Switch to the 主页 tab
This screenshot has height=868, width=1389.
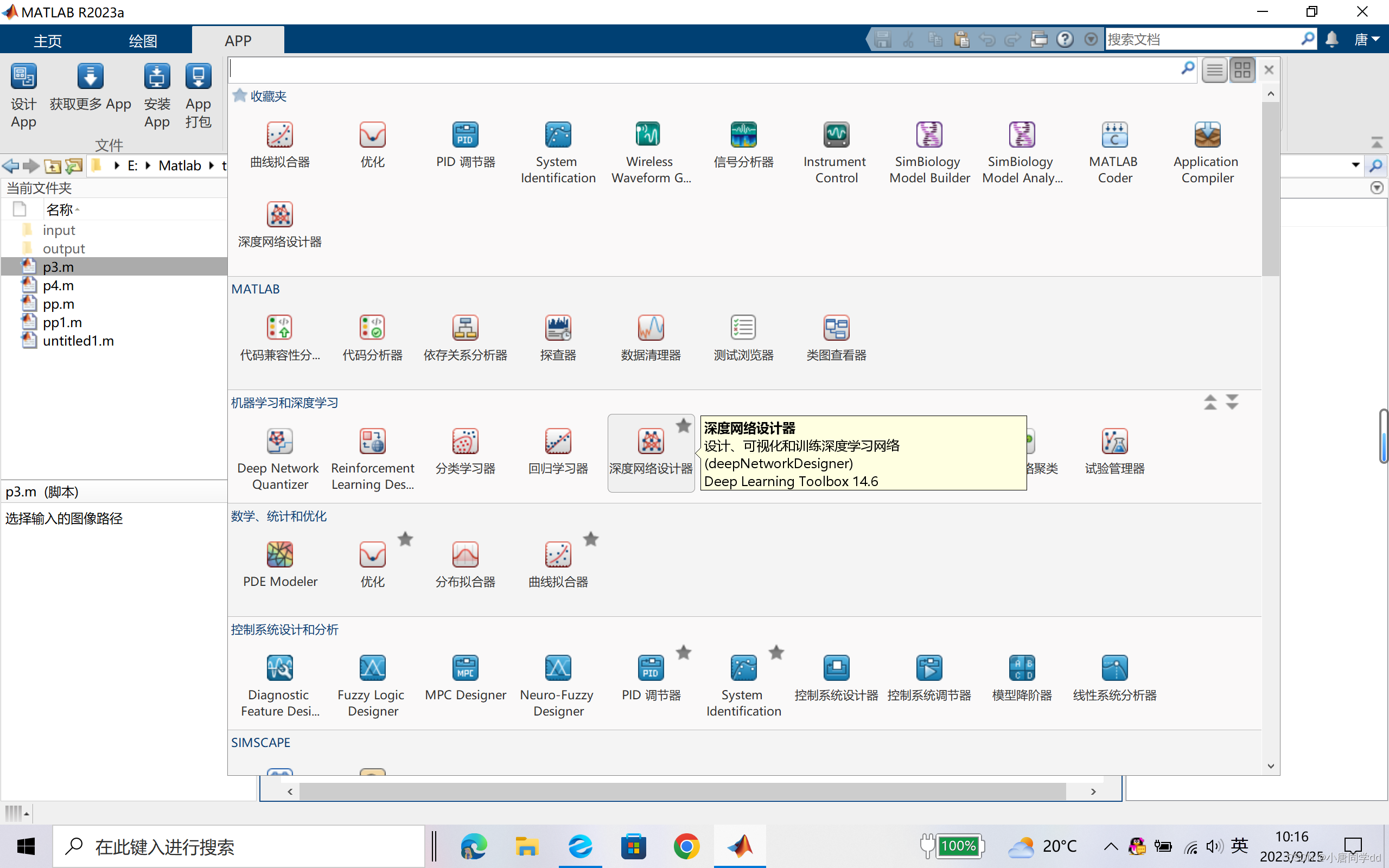[x=48, y=41]
